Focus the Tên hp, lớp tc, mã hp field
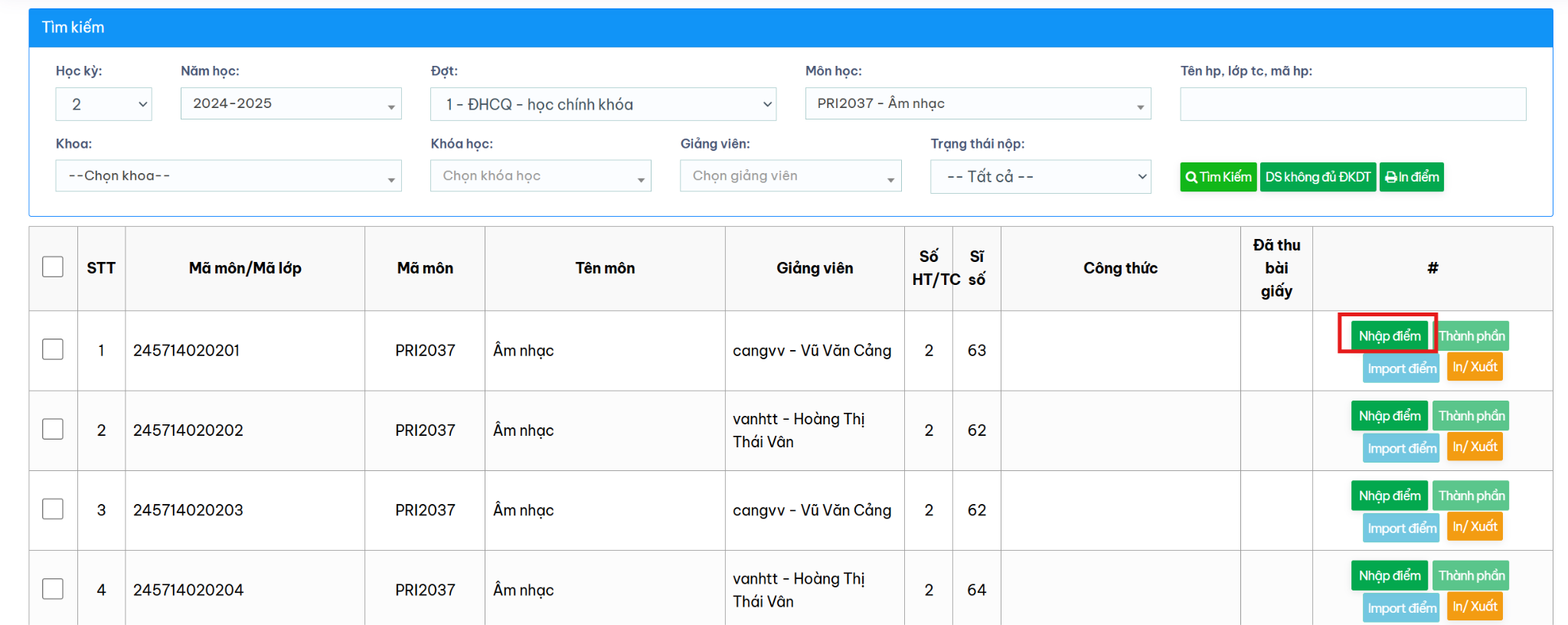 click(1353, 104)
